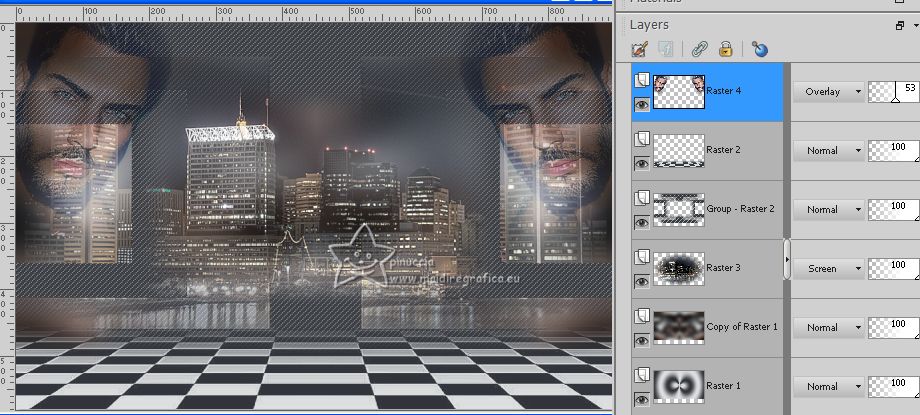The height and width of the screenshot is (415, 920).
Task: Click the layer type icon of Copy of Raster 1
Action: (x=642, y=316)
